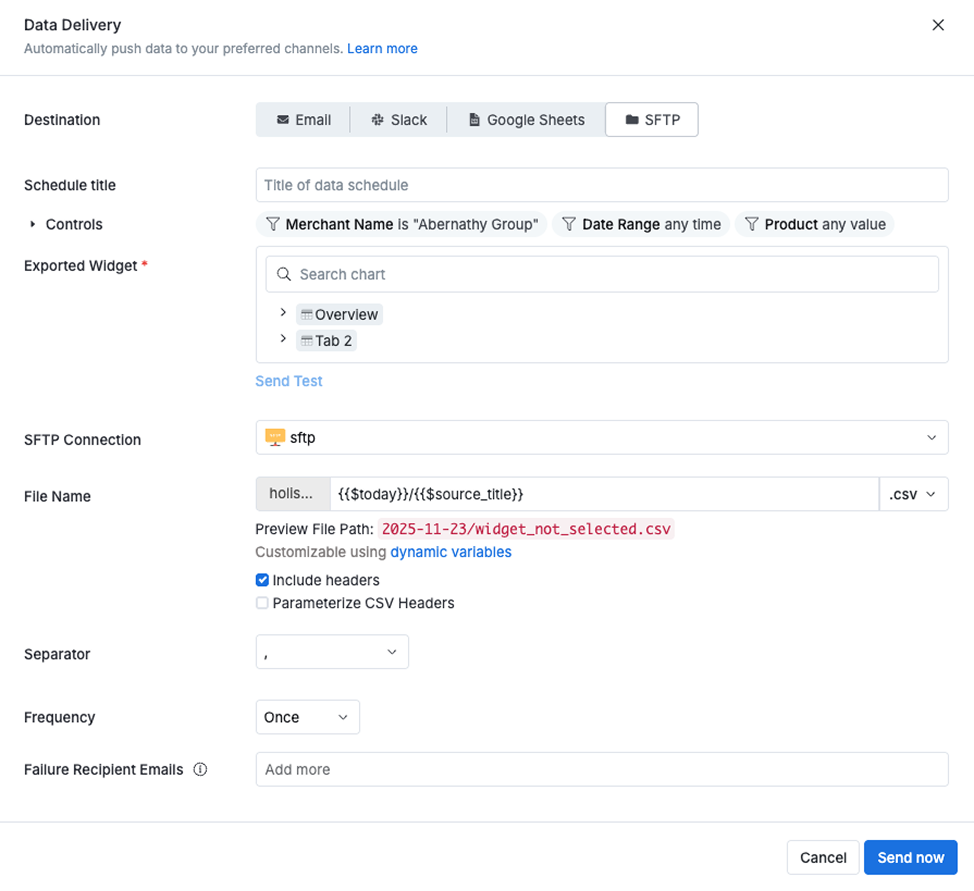Click the funnel icon on Date Range filter
This screenshot has width=974, height=891.
pos(569,224)
